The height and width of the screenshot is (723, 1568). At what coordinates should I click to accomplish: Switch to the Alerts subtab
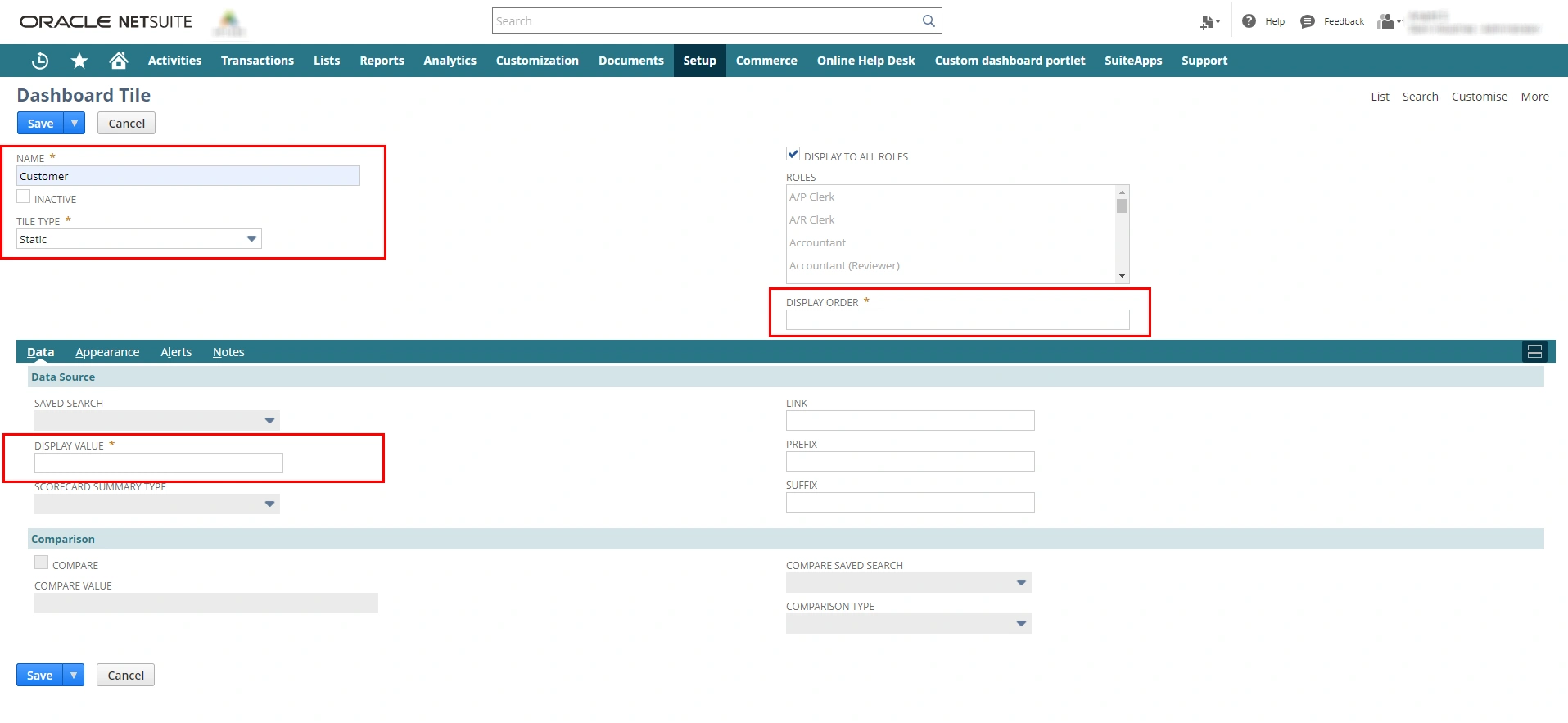tap(176, 352)
